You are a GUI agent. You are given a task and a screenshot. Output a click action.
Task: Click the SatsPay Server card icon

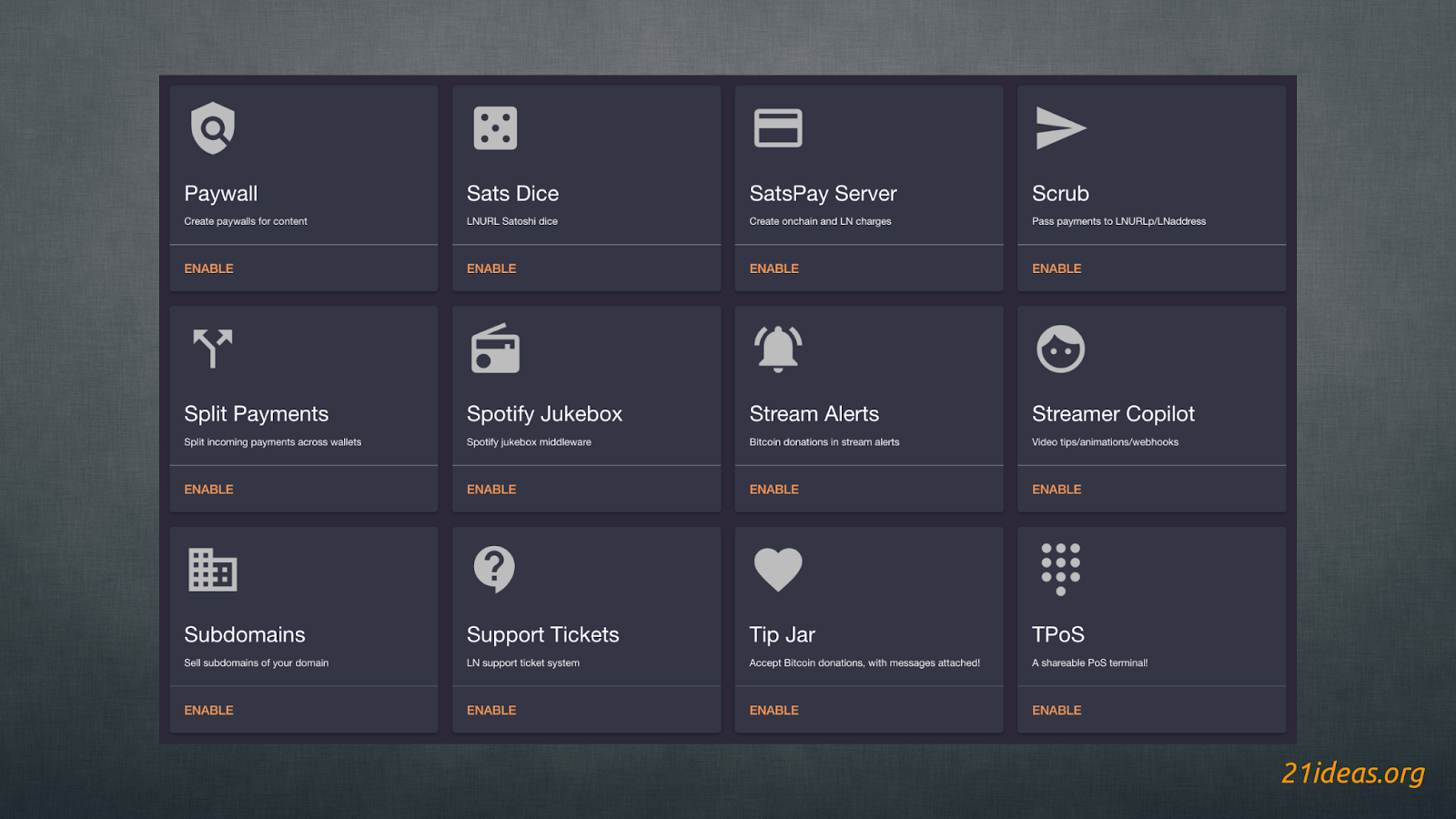pyautogui.click(x=778, y=128)
